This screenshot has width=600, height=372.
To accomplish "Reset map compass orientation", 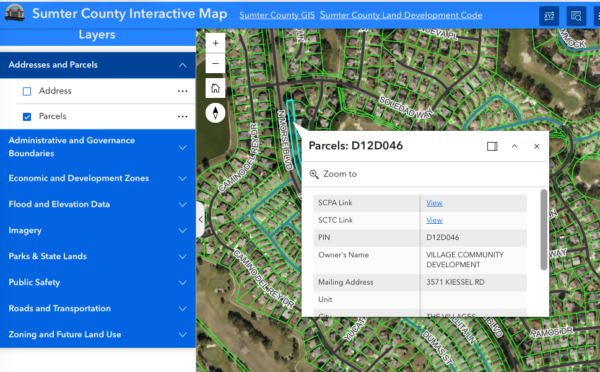I will (x=215, y=113).
